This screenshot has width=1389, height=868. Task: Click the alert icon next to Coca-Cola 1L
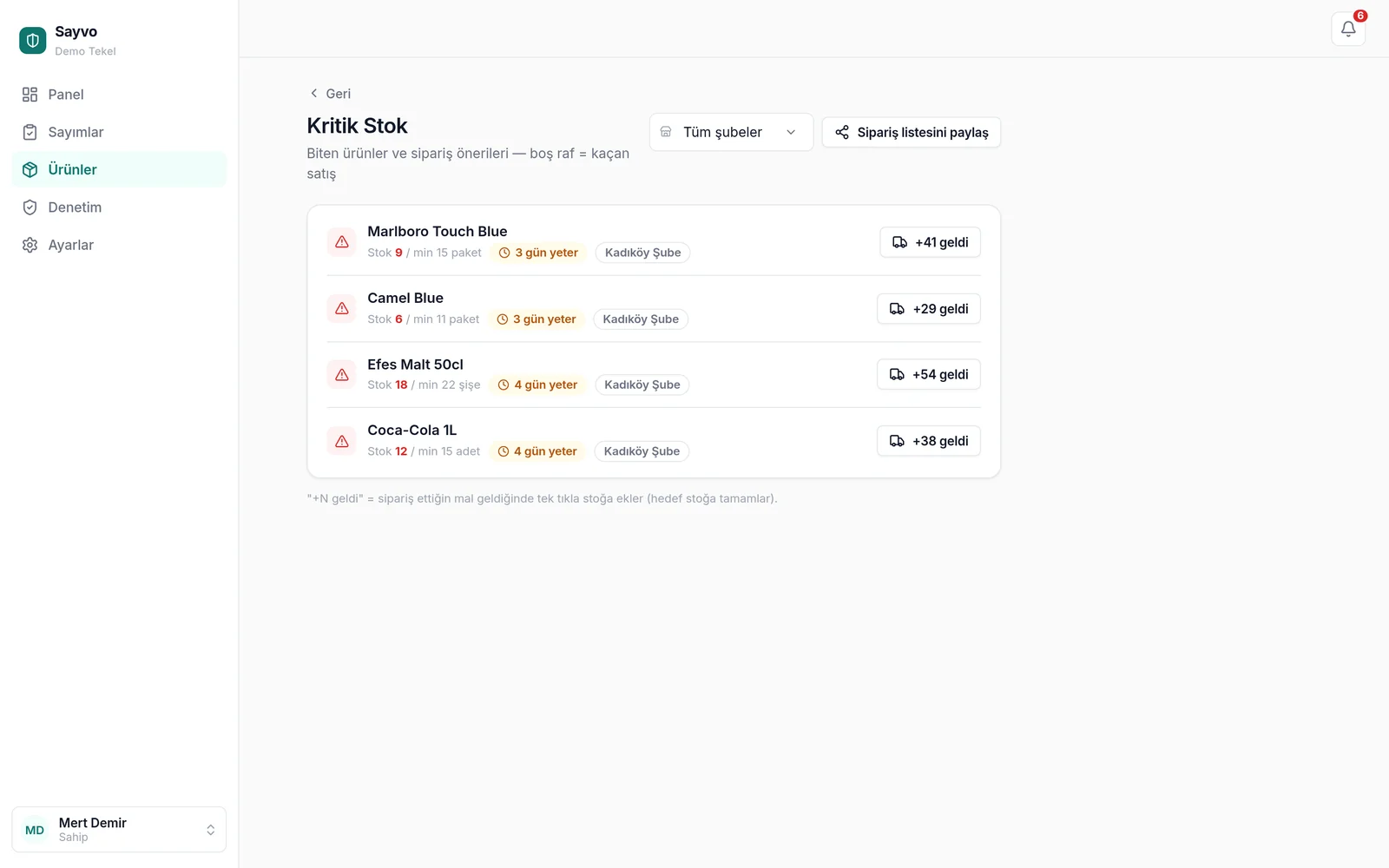point(342,441)
